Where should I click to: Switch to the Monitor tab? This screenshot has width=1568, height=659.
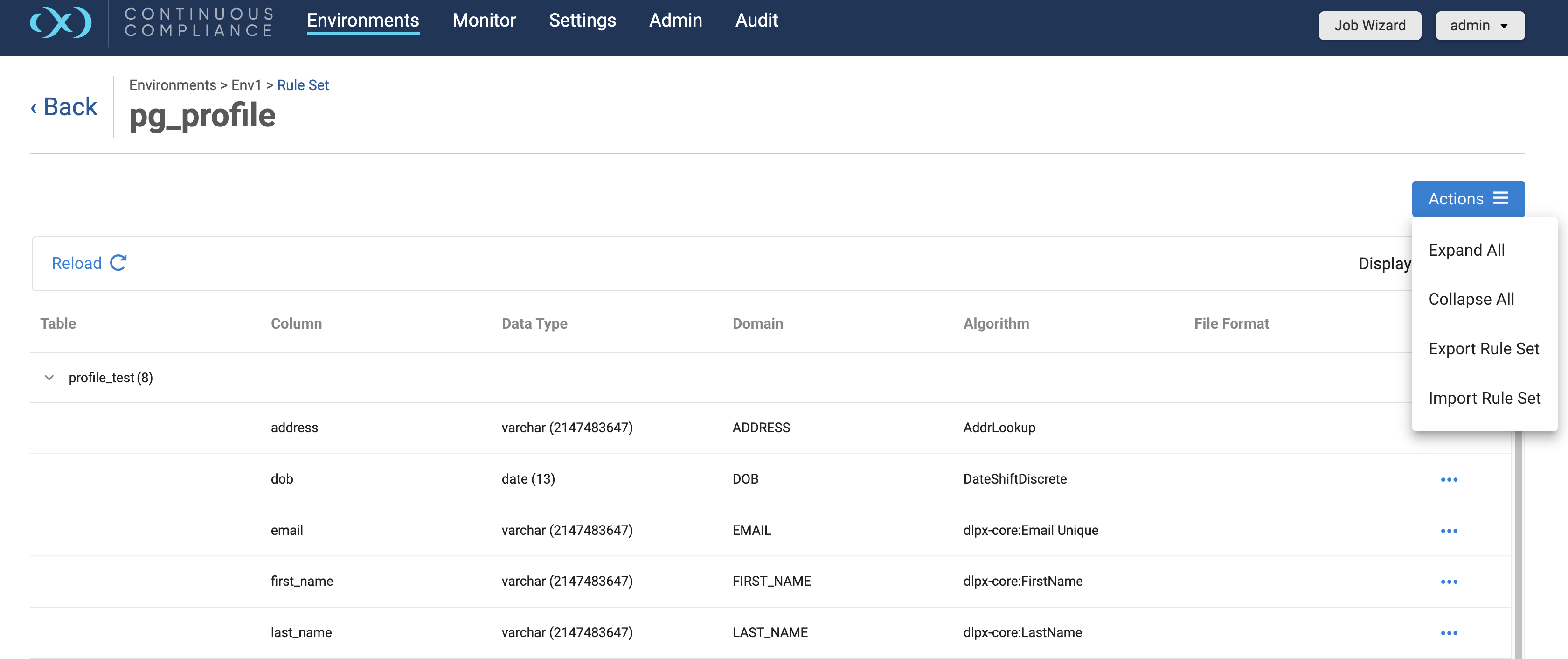coord(484,20)
